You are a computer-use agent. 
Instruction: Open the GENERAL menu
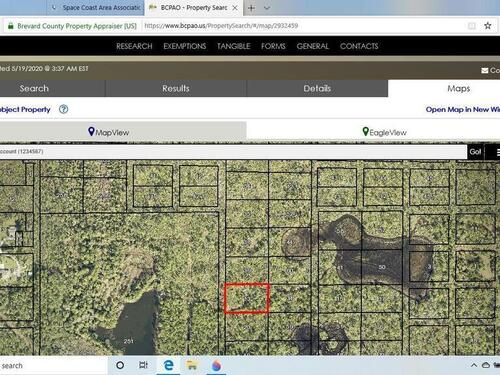tap(313, 46)
